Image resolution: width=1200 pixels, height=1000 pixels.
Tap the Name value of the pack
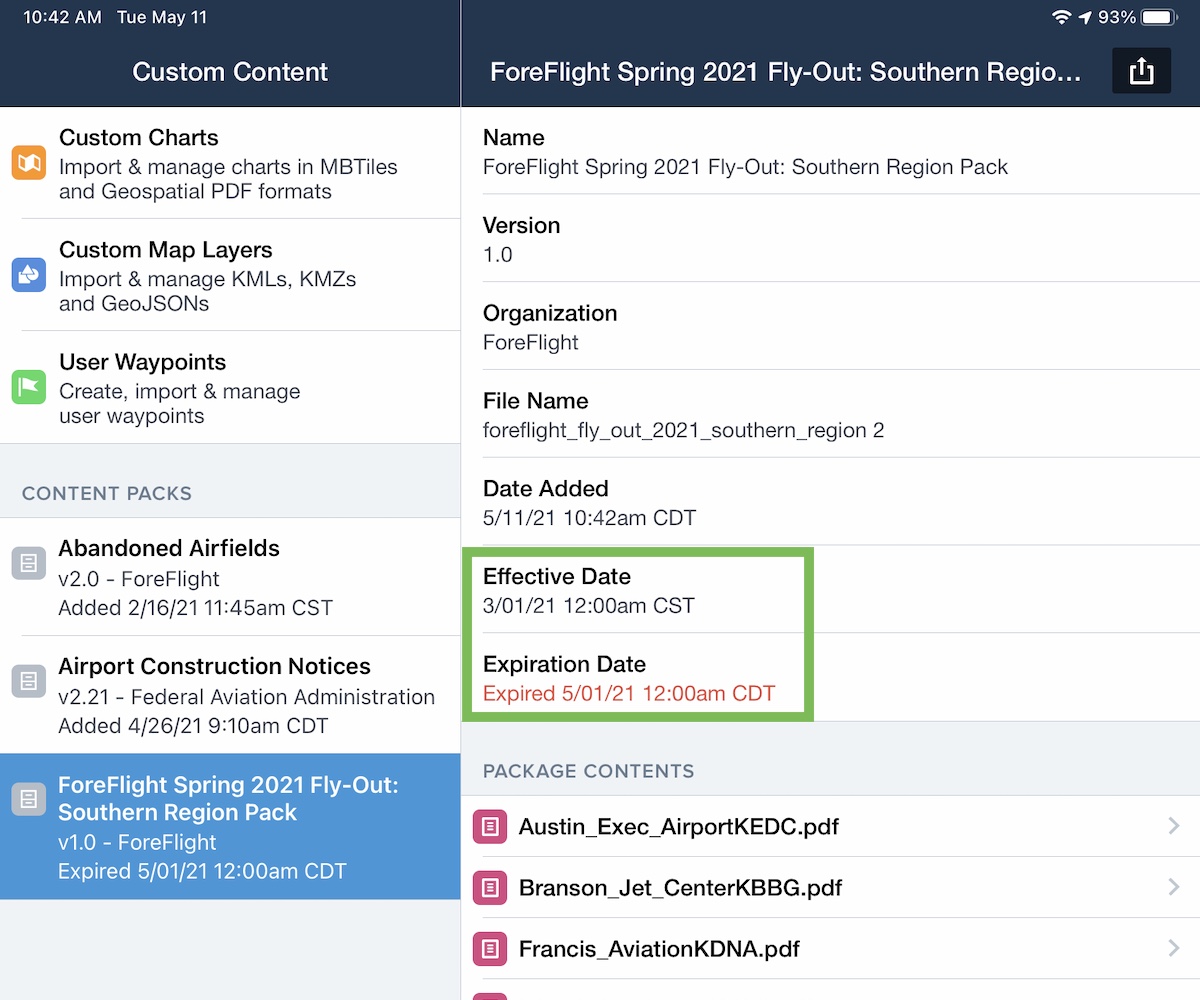745,167
